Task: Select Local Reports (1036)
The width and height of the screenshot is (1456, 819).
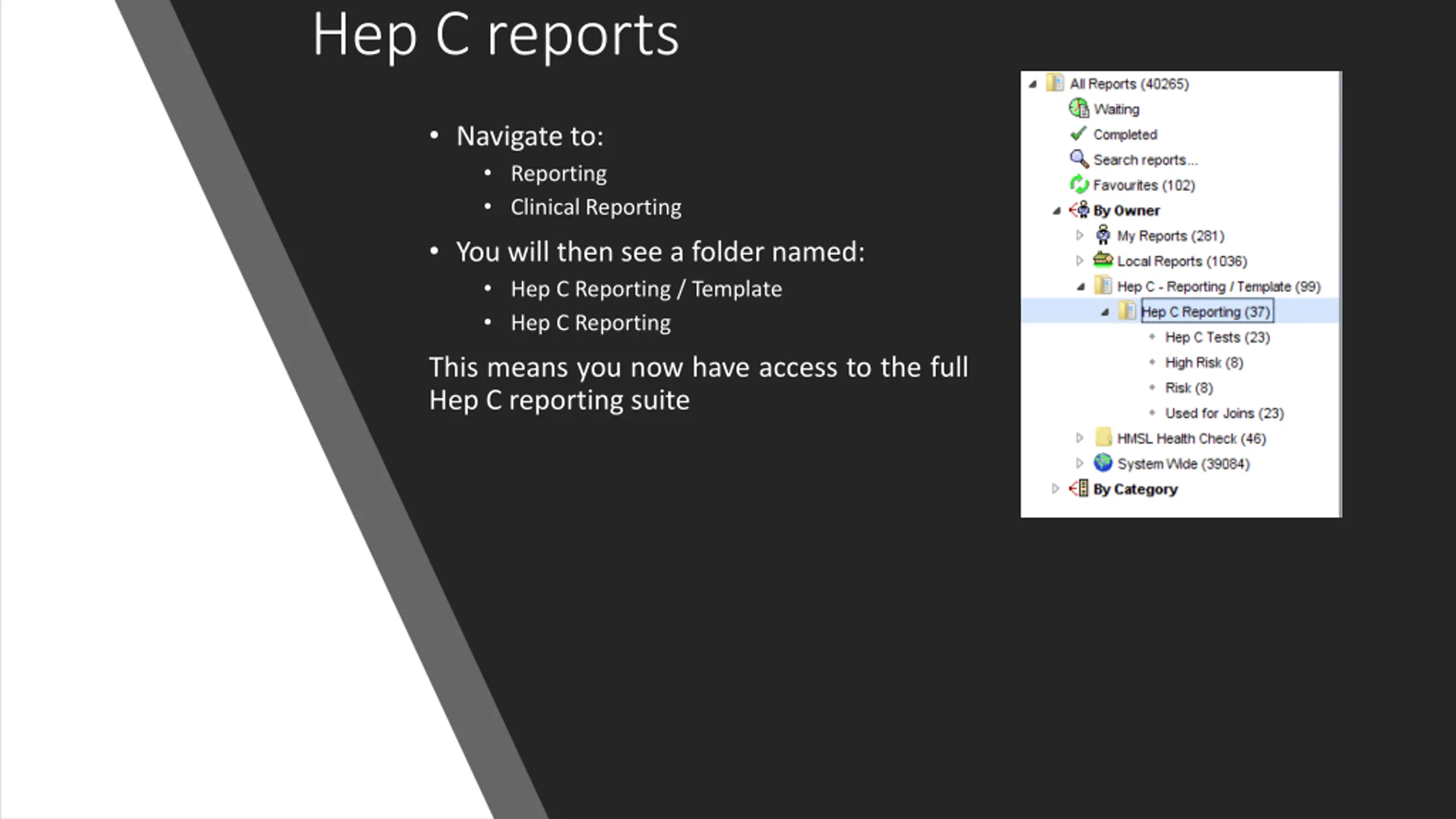Action: point(1182,261)
